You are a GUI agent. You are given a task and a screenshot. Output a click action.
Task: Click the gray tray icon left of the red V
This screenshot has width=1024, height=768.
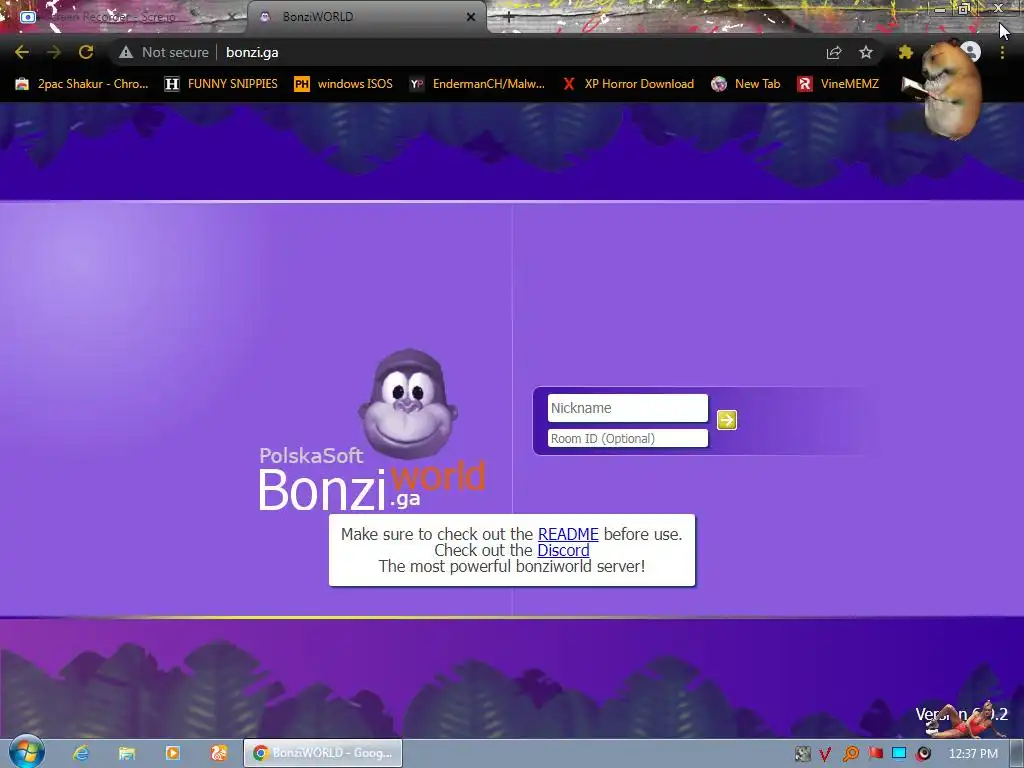(803, 754)
